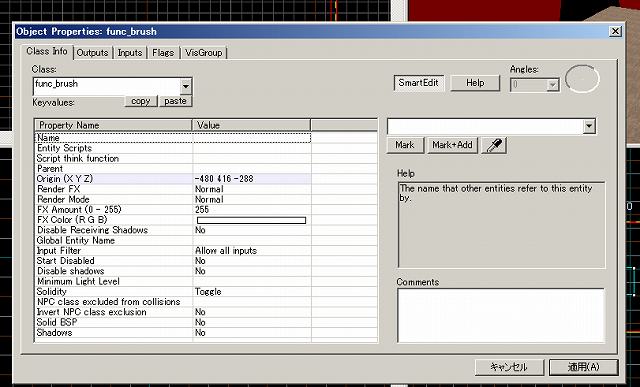Select the Name property row
This screenshot has height=387, width=640.
pyautogui.click(x=173, y=138)
